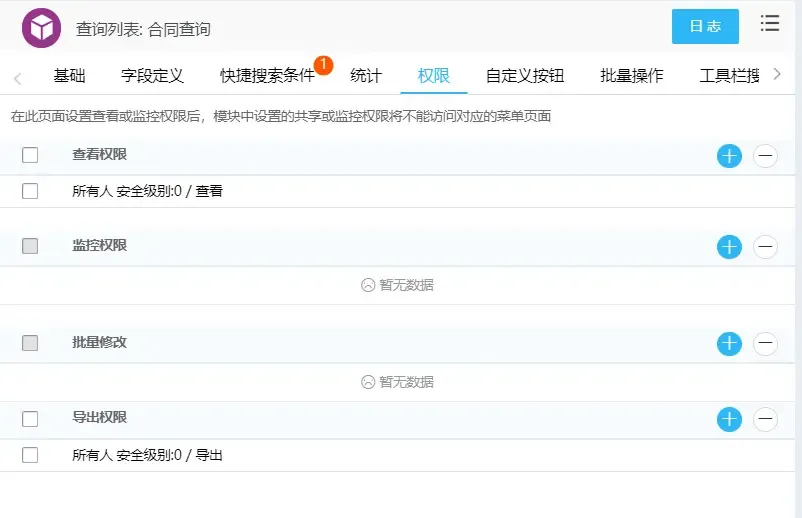
Task: Click the title 查询列表: 合同查询
Action: (x=143, y=29)
